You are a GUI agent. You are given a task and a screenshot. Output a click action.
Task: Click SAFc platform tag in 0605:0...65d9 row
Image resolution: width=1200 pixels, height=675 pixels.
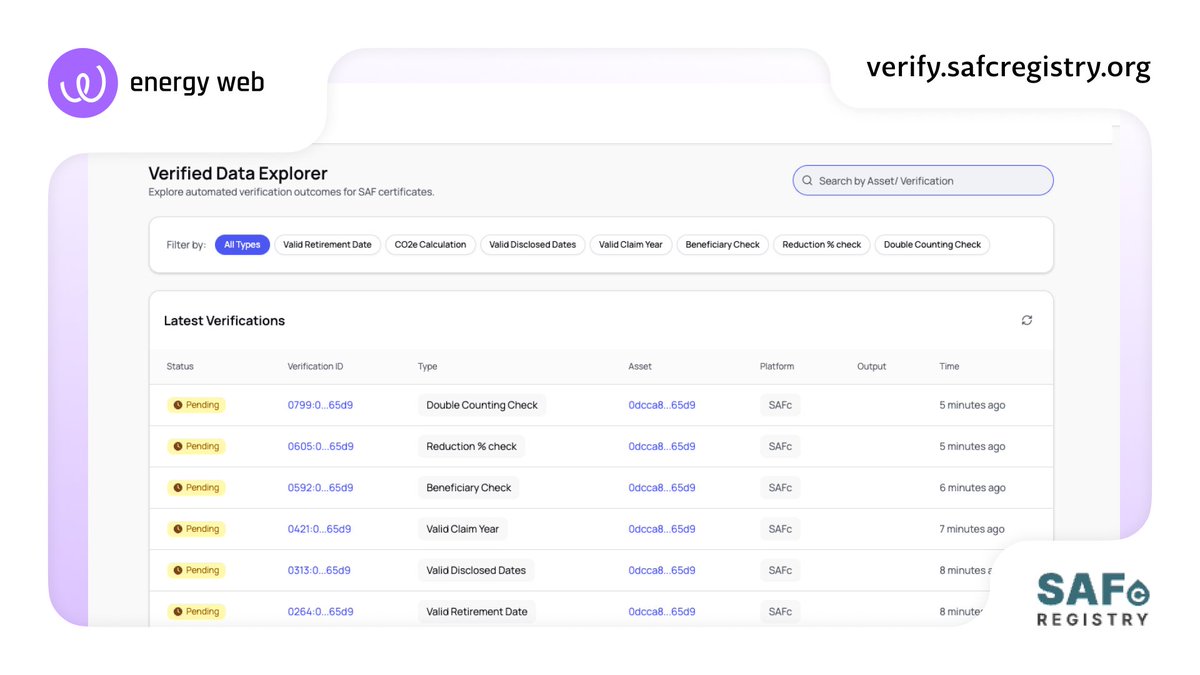tap(780, 446)
